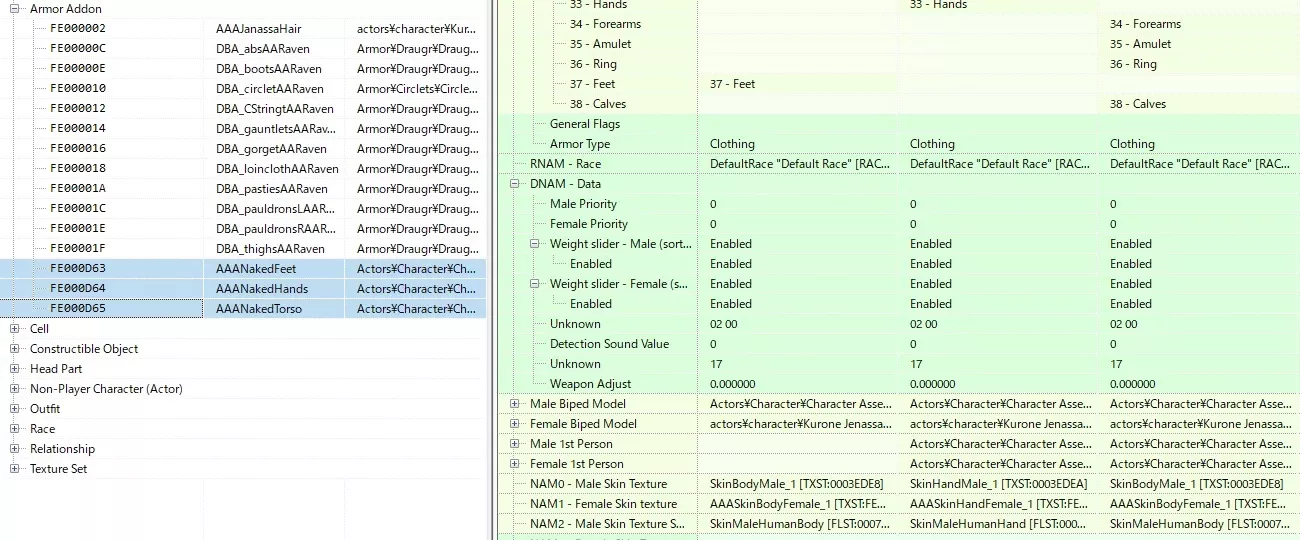Select record FE000D65 in the tree
1300x540 pixels.
click(x=78, y=308)
